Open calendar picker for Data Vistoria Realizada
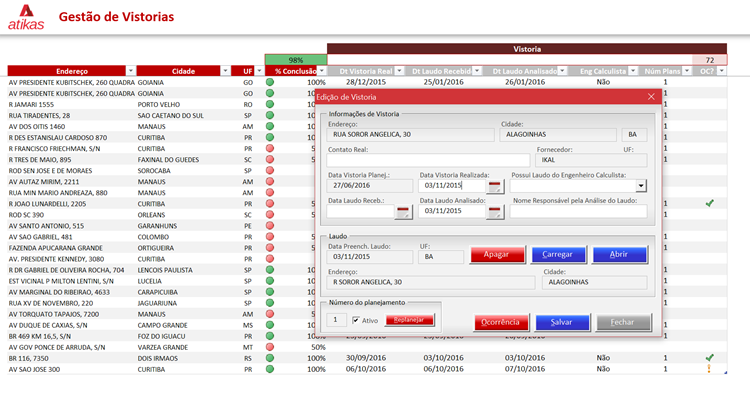Viewport: 750px width, 403px height. [x=495, y=186]
